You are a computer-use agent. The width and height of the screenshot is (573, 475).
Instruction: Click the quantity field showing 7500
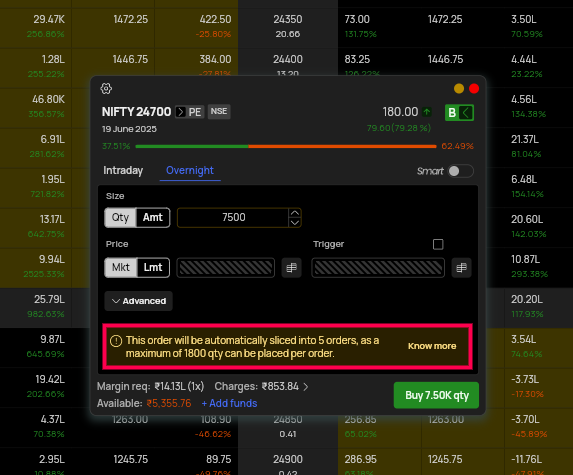[234, 217]
